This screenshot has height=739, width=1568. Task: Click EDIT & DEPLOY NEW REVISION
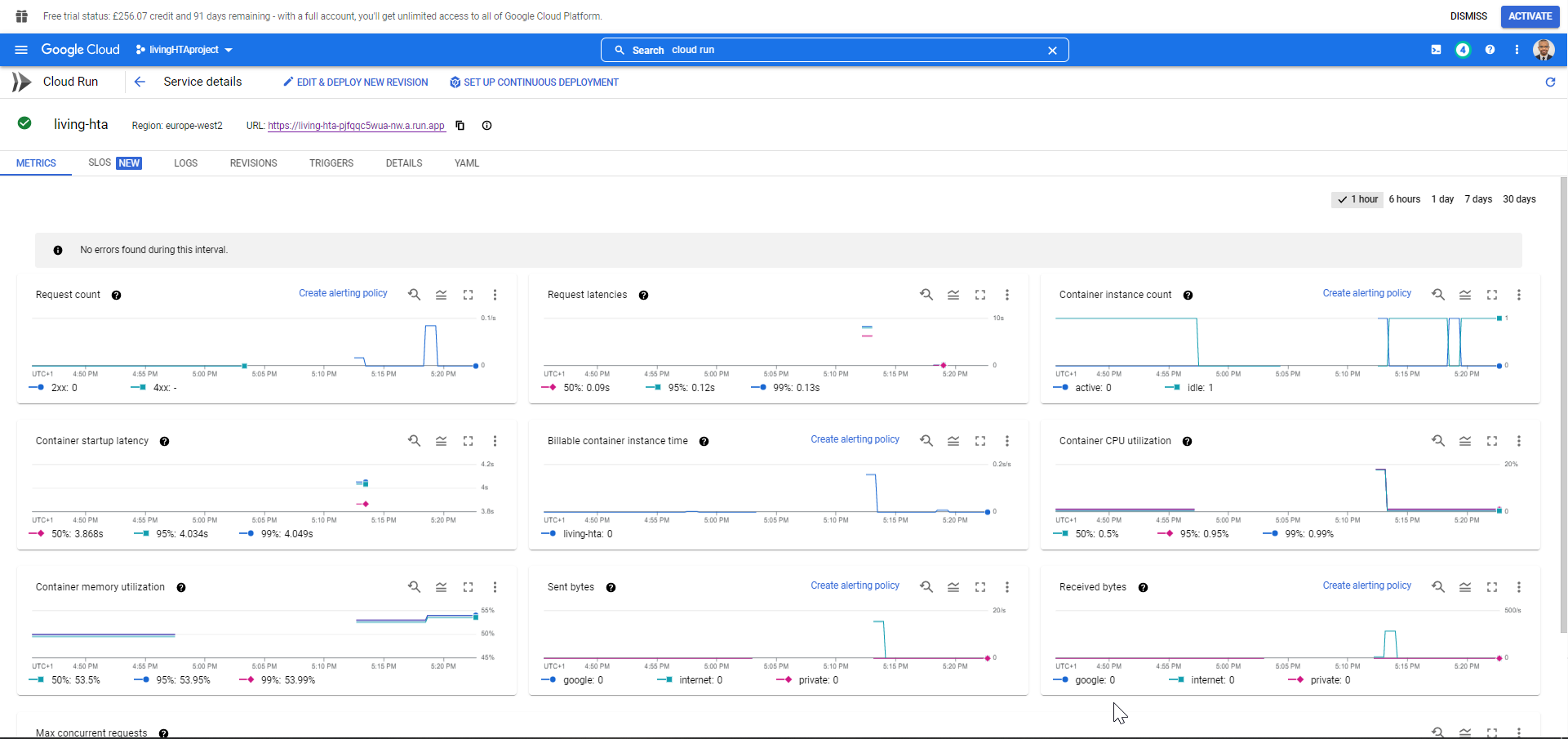(355, 82)
